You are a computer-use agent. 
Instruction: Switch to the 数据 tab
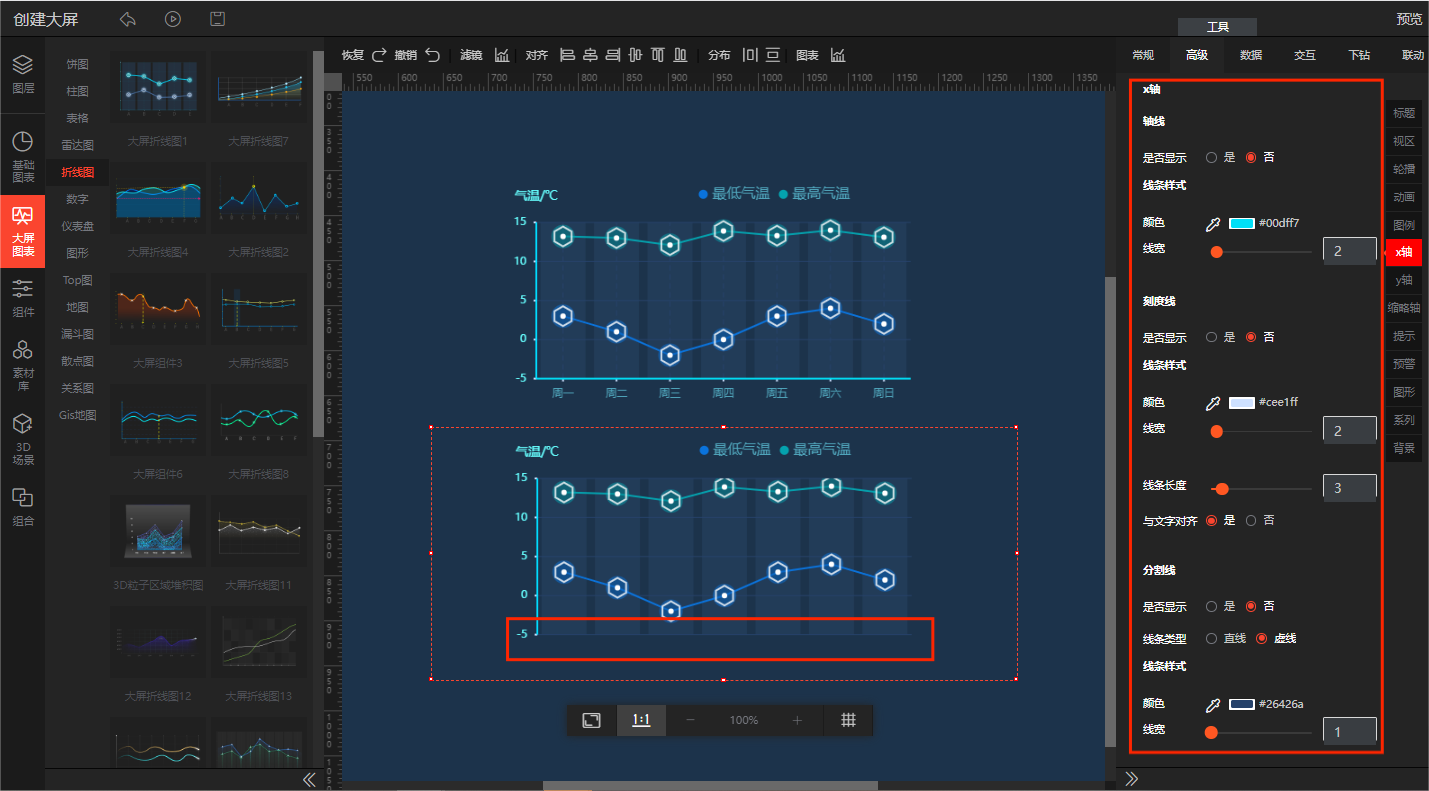[x=1250, y=55]
